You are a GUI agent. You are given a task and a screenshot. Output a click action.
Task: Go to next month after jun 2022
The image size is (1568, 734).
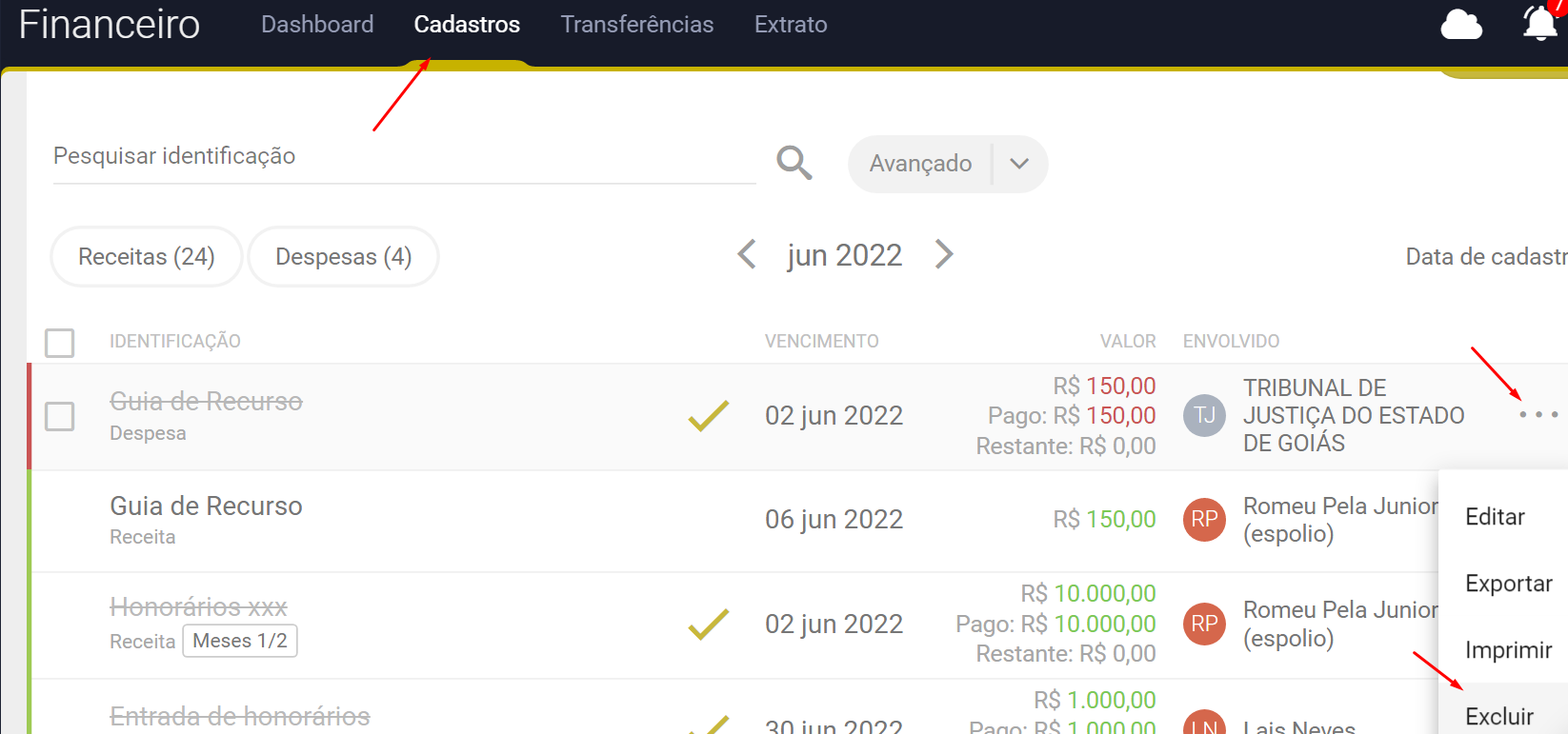pyautogui.click(x=943, y=255)
